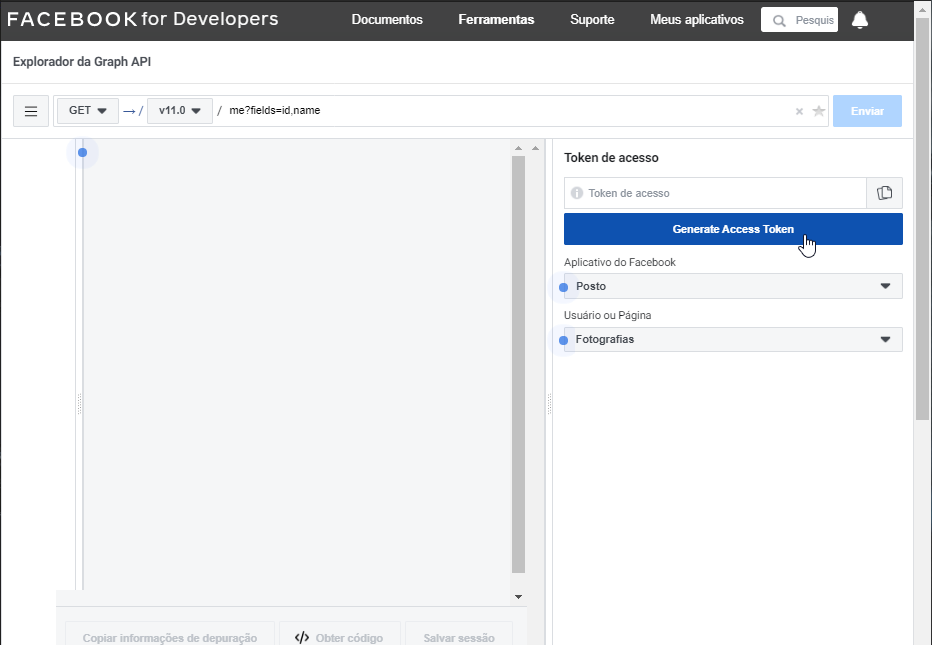Click the page vertical scrollbar thumb
The height and width of the screenshot is (645, 932).
tap(922, 219)
